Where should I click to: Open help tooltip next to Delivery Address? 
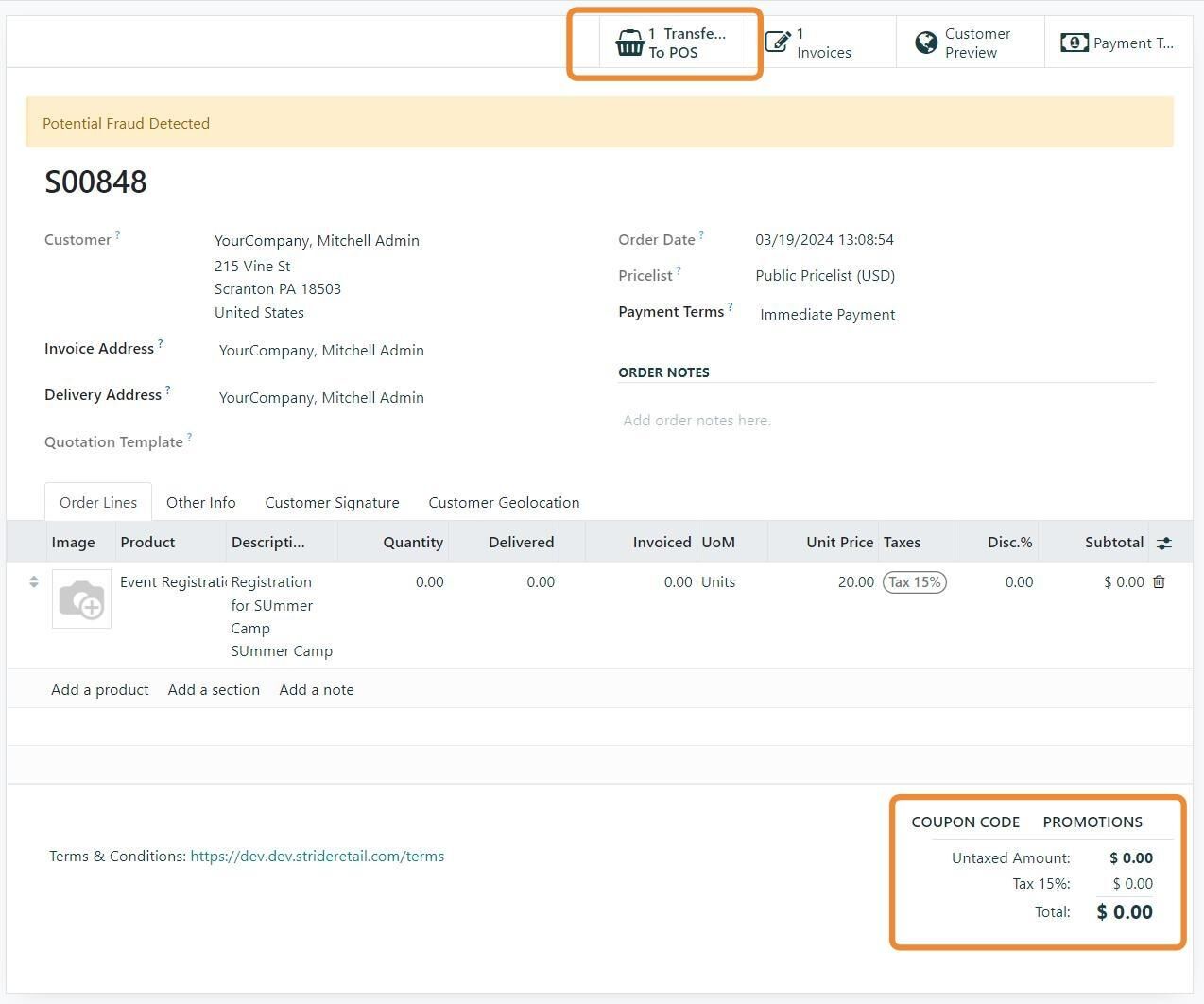(x=168, y=389)
